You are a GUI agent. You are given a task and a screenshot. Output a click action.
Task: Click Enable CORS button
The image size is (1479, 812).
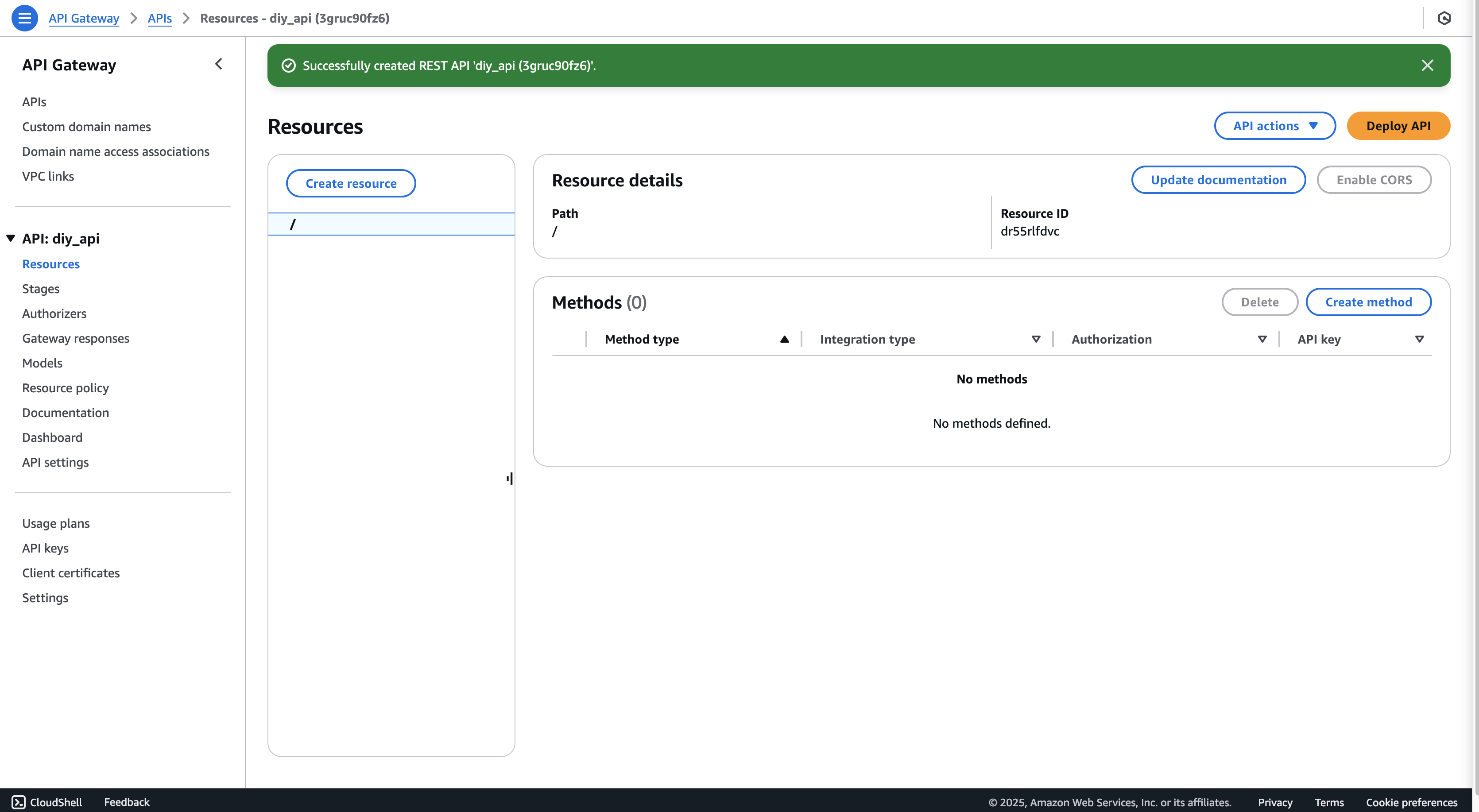(1374, 180)
